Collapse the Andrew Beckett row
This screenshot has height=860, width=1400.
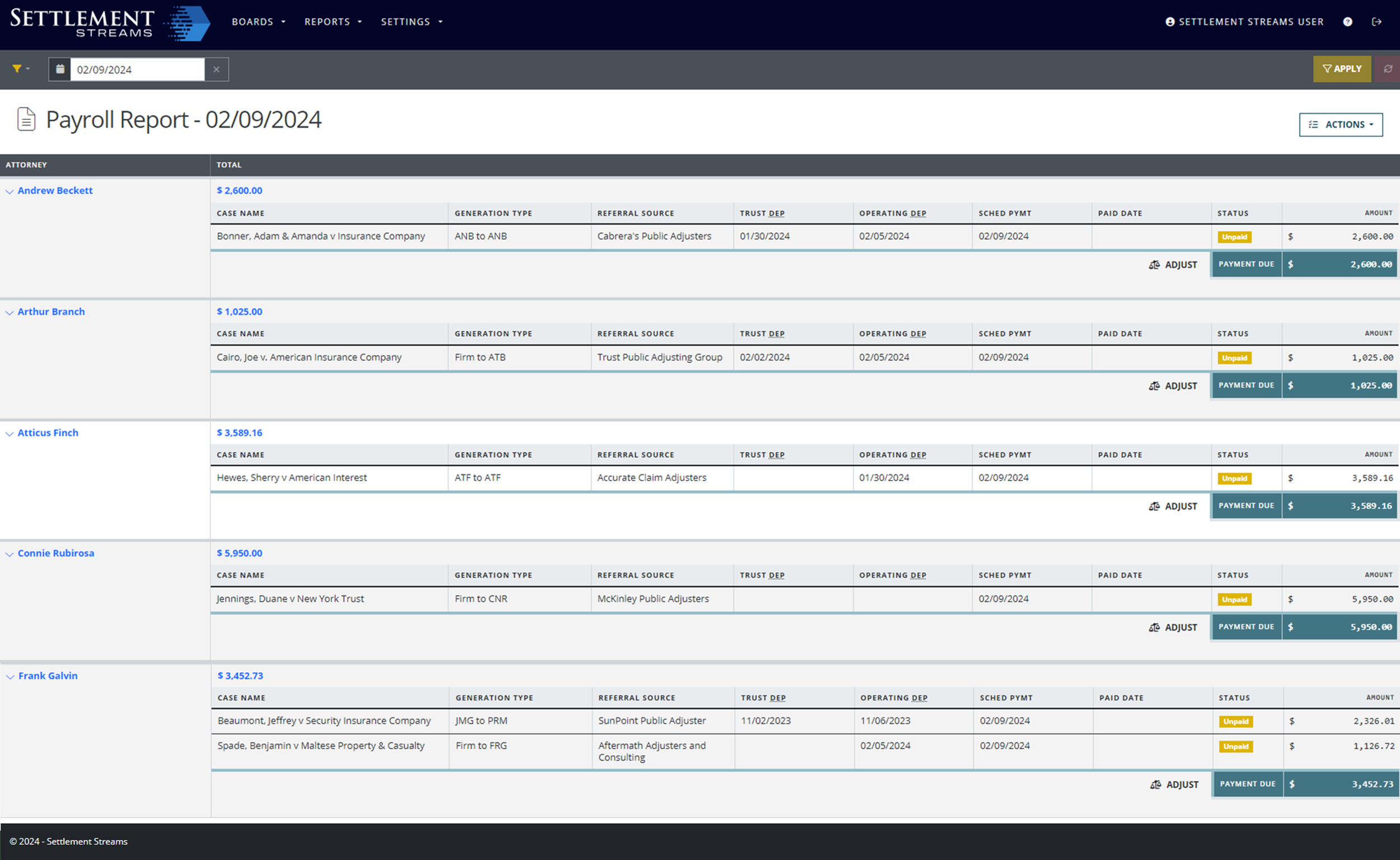10,191
